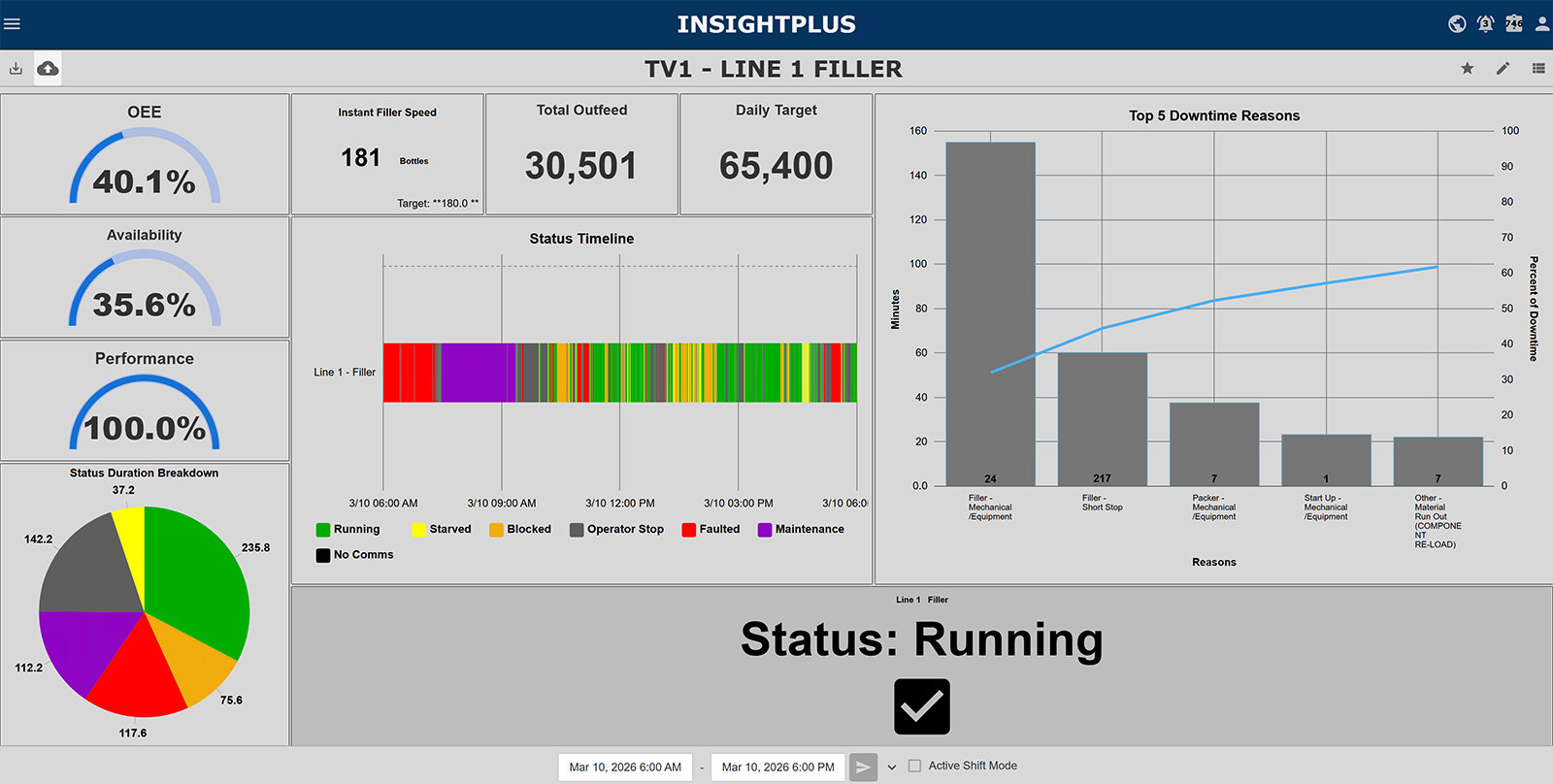Open the end date picker field

coord(777,767)
